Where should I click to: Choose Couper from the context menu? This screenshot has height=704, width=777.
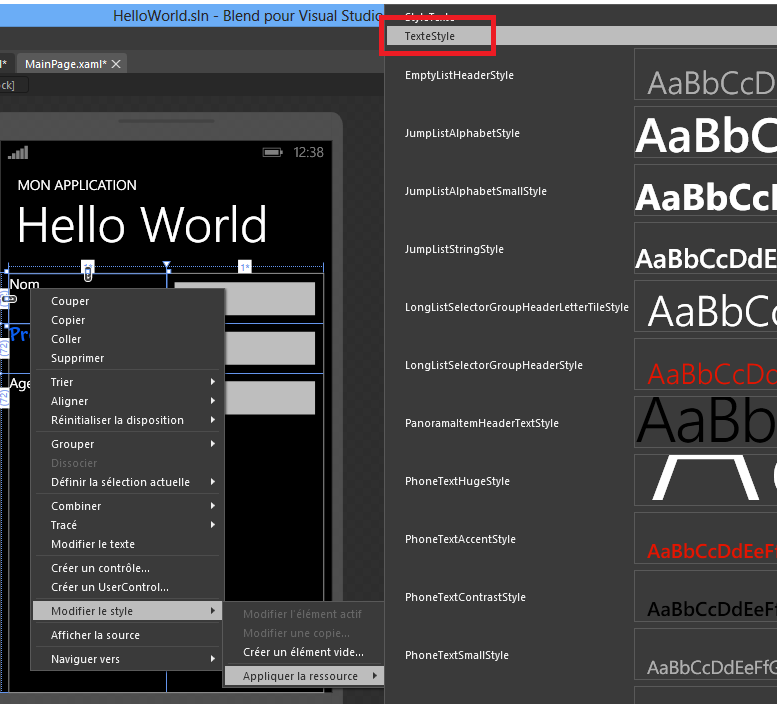(70, 301)
